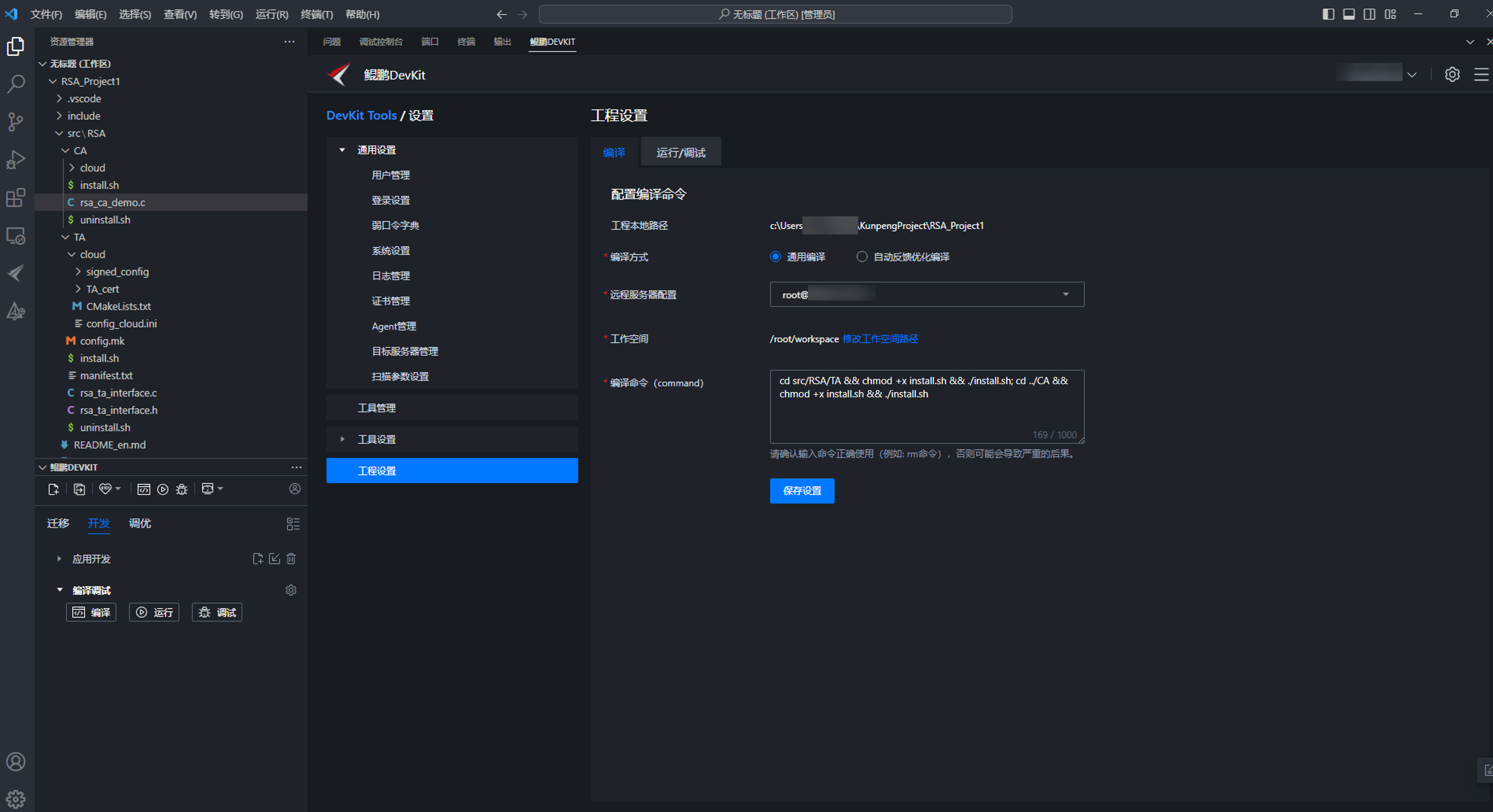
Task: Select the 通用编译 radio button
Action: pos(775,257)
